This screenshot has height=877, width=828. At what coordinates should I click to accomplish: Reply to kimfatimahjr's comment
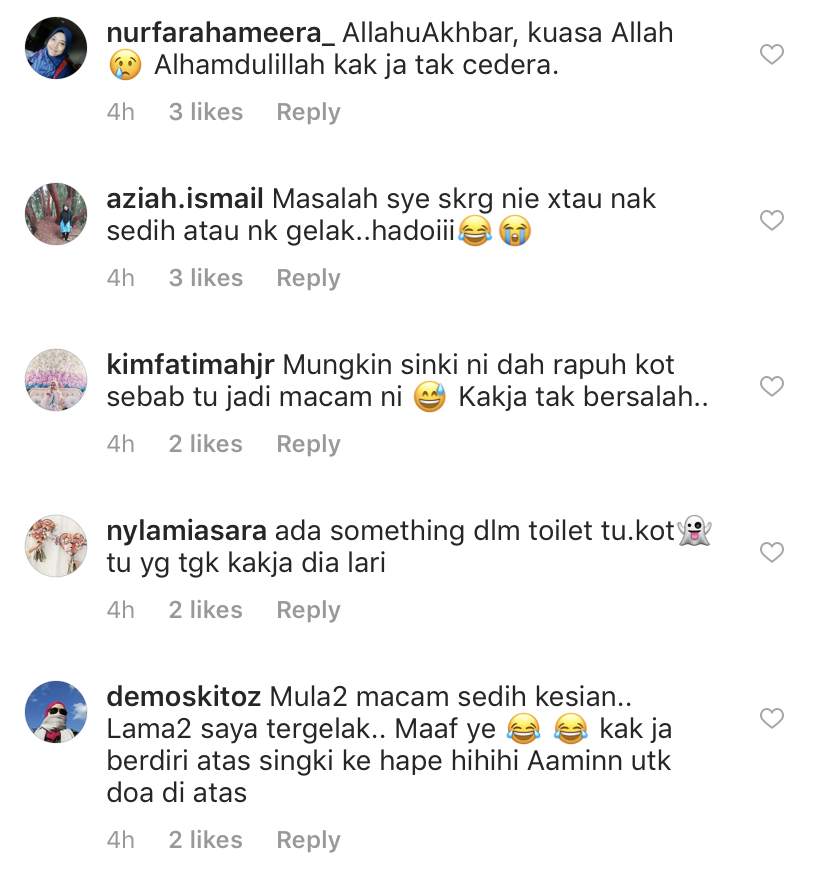pos(308,445)
